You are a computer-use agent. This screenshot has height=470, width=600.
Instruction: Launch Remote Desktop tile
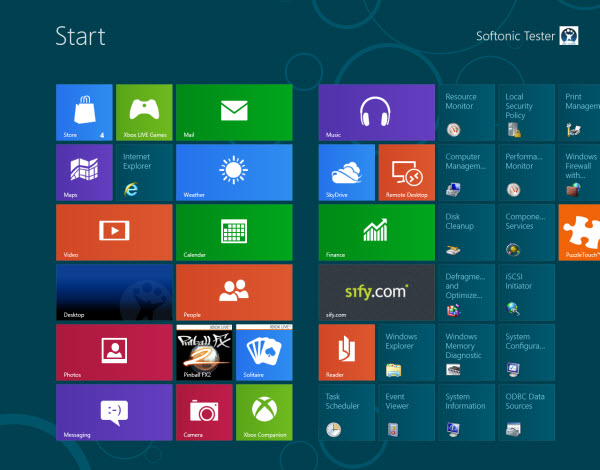point(406,172)
